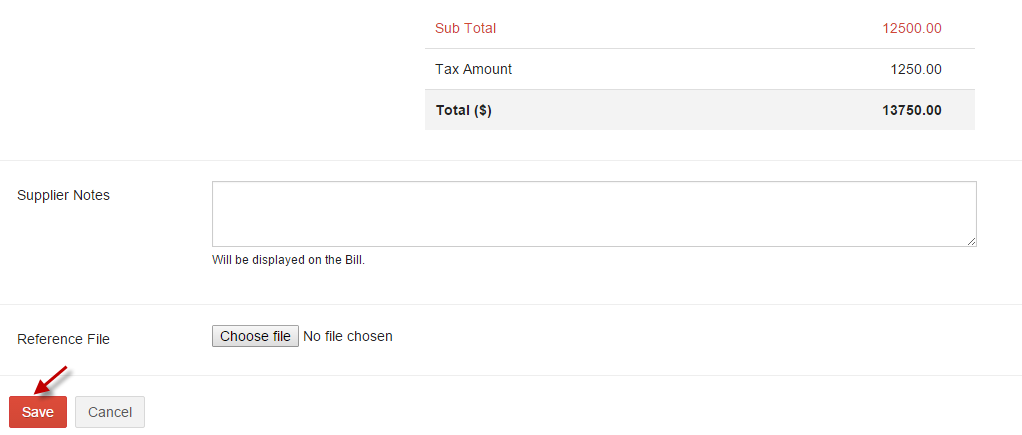Click the red arrow pointing to Save
Viewport: 1022px width, 435px height.
click(x=51, y=381)
